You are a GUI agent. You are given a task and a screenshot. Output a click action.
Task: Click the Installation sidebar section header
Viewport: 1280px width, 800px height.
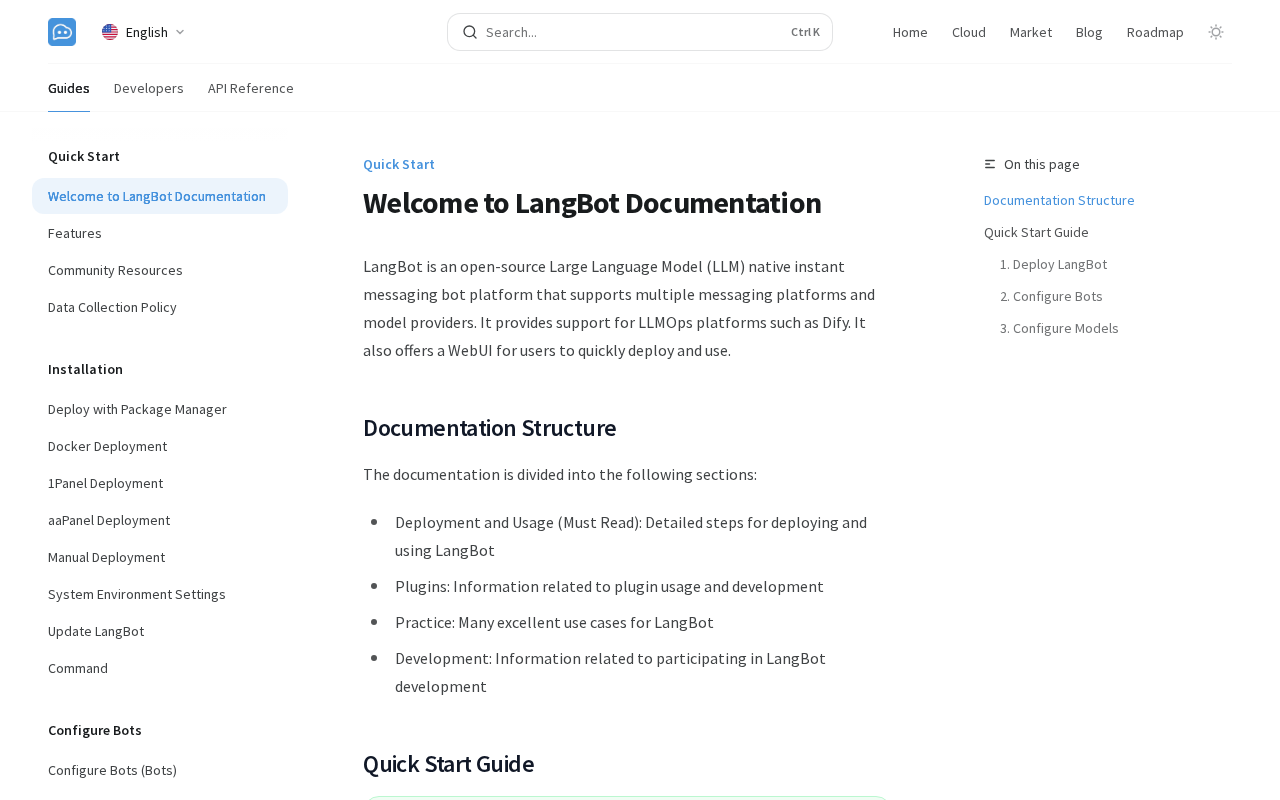85,369
